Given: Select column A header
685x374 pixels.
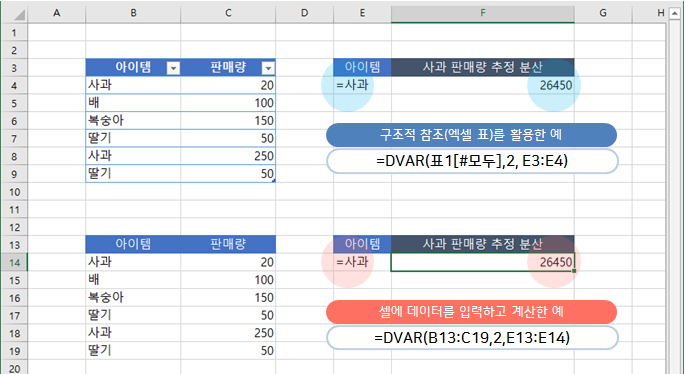Looking at the screenshot, I should coord(56,13).
